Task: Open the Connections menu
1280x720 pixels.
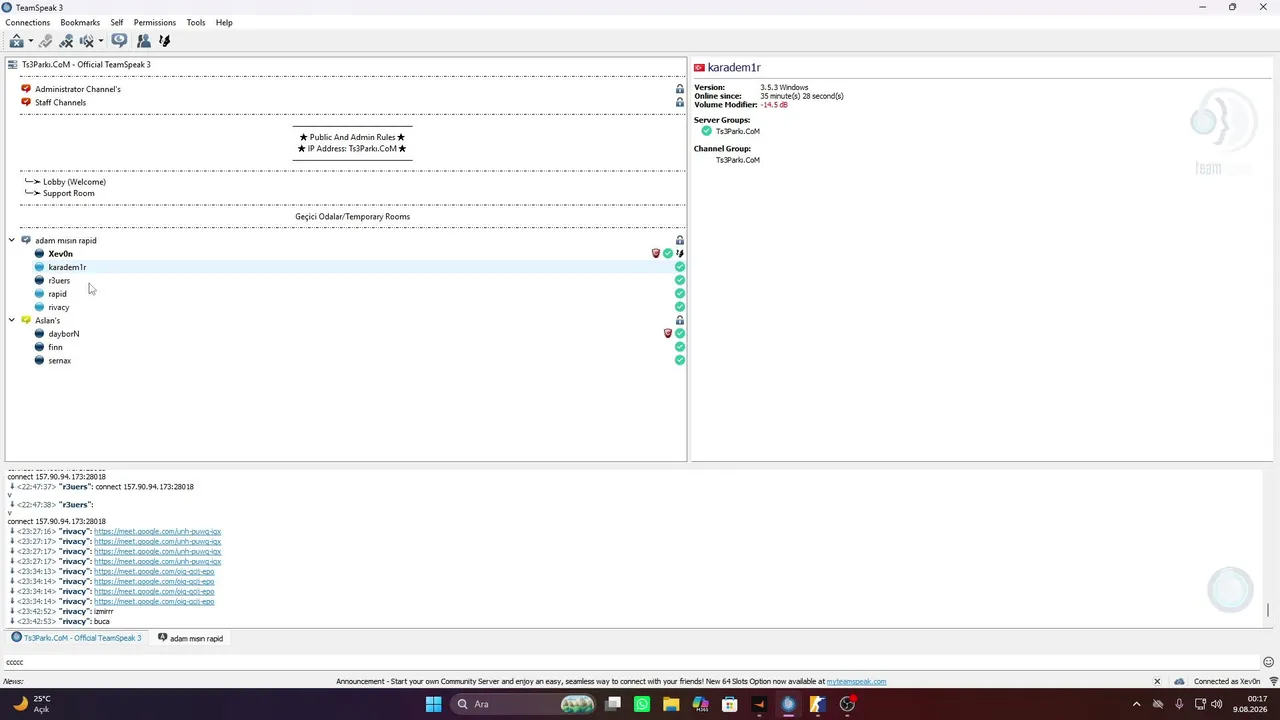Action: click(28, 22)
